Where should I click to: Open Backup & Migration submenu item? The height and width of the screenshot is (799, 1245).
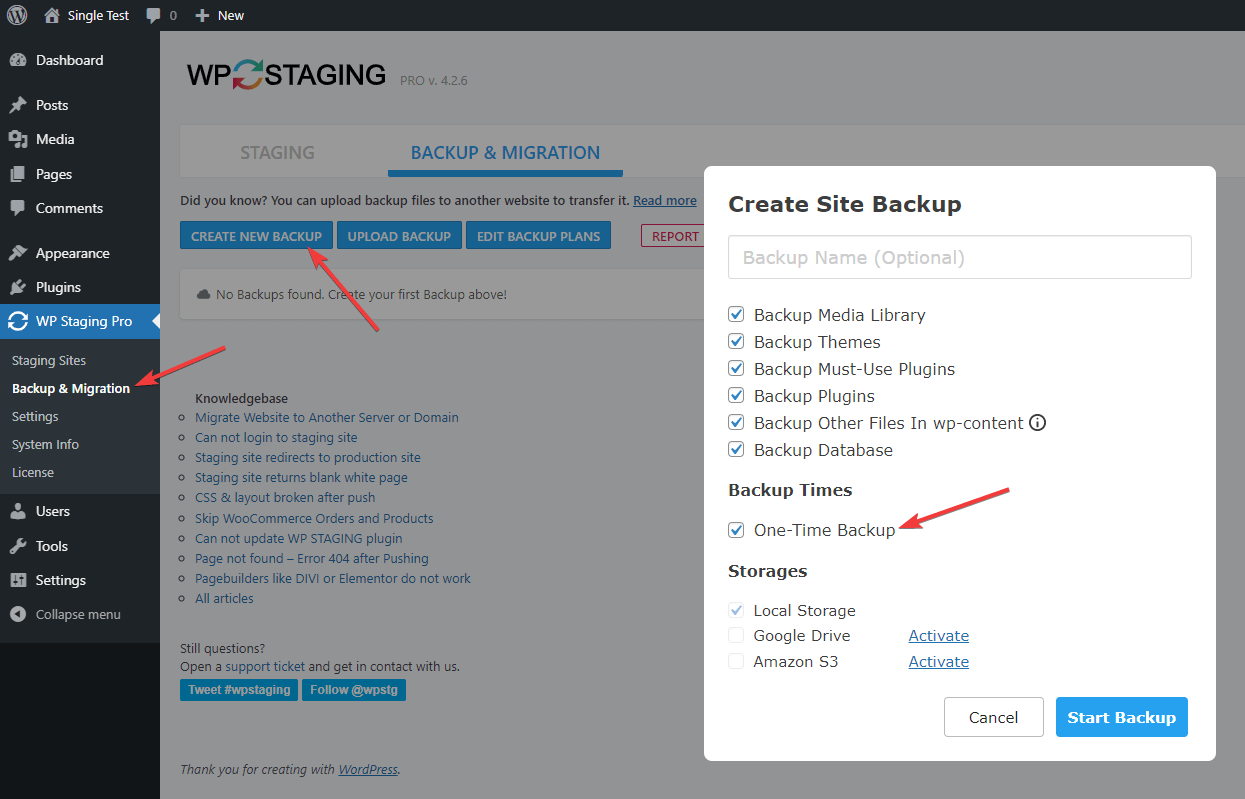(x=71, y=388)
